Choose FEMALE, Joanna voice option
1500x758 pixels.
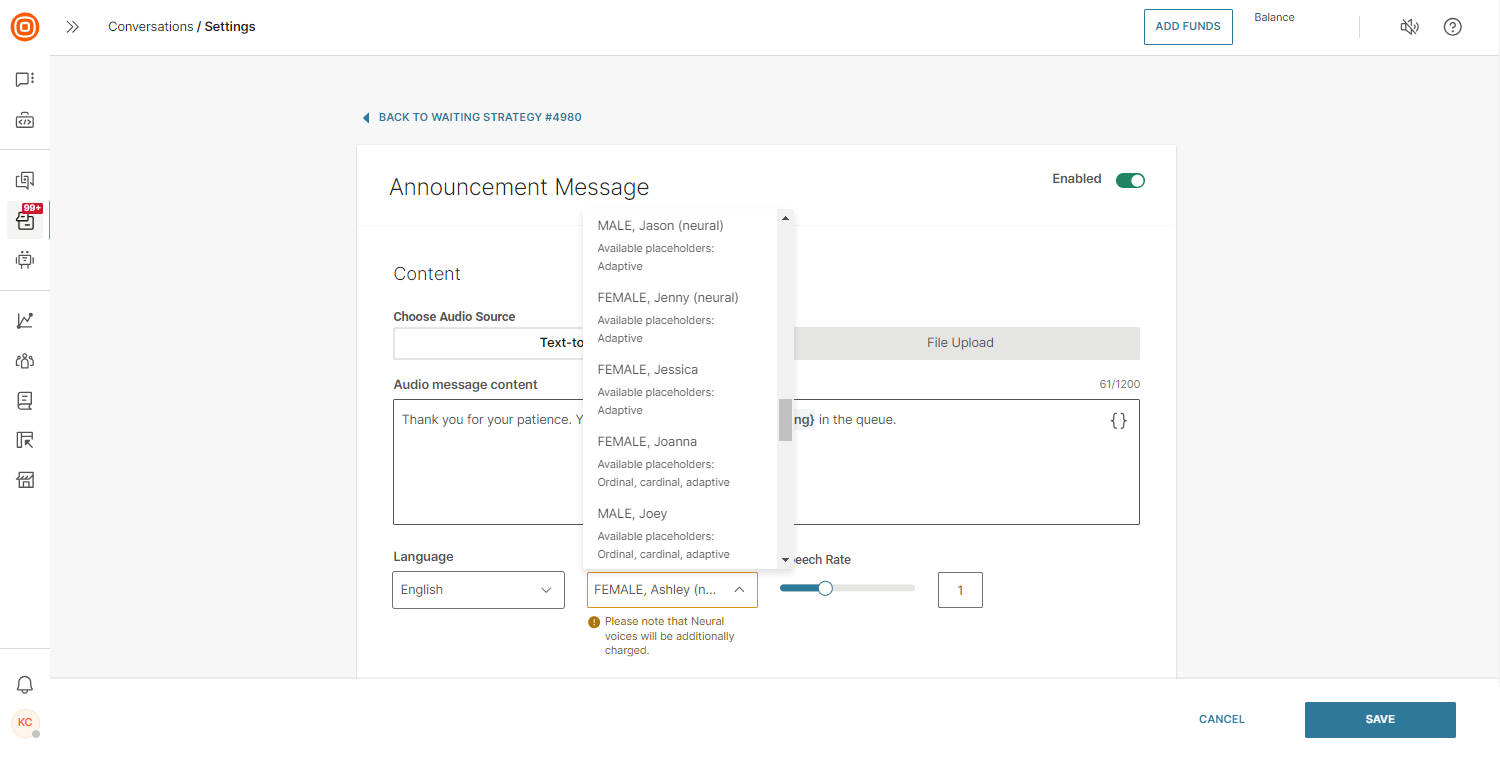(x=680, y=461)
